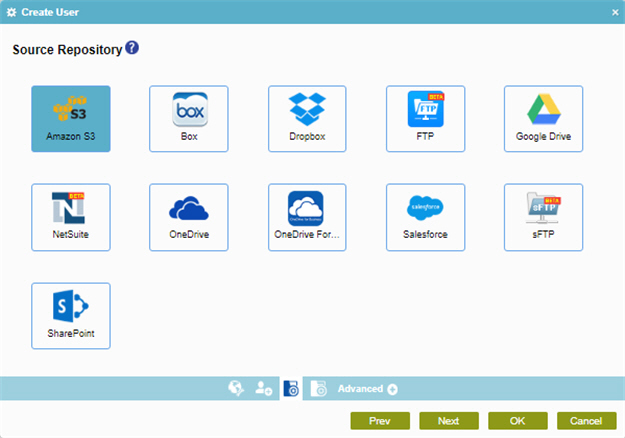625x438 pixels.
Task: Open the active source repository step icon
Action: point(291,389)
